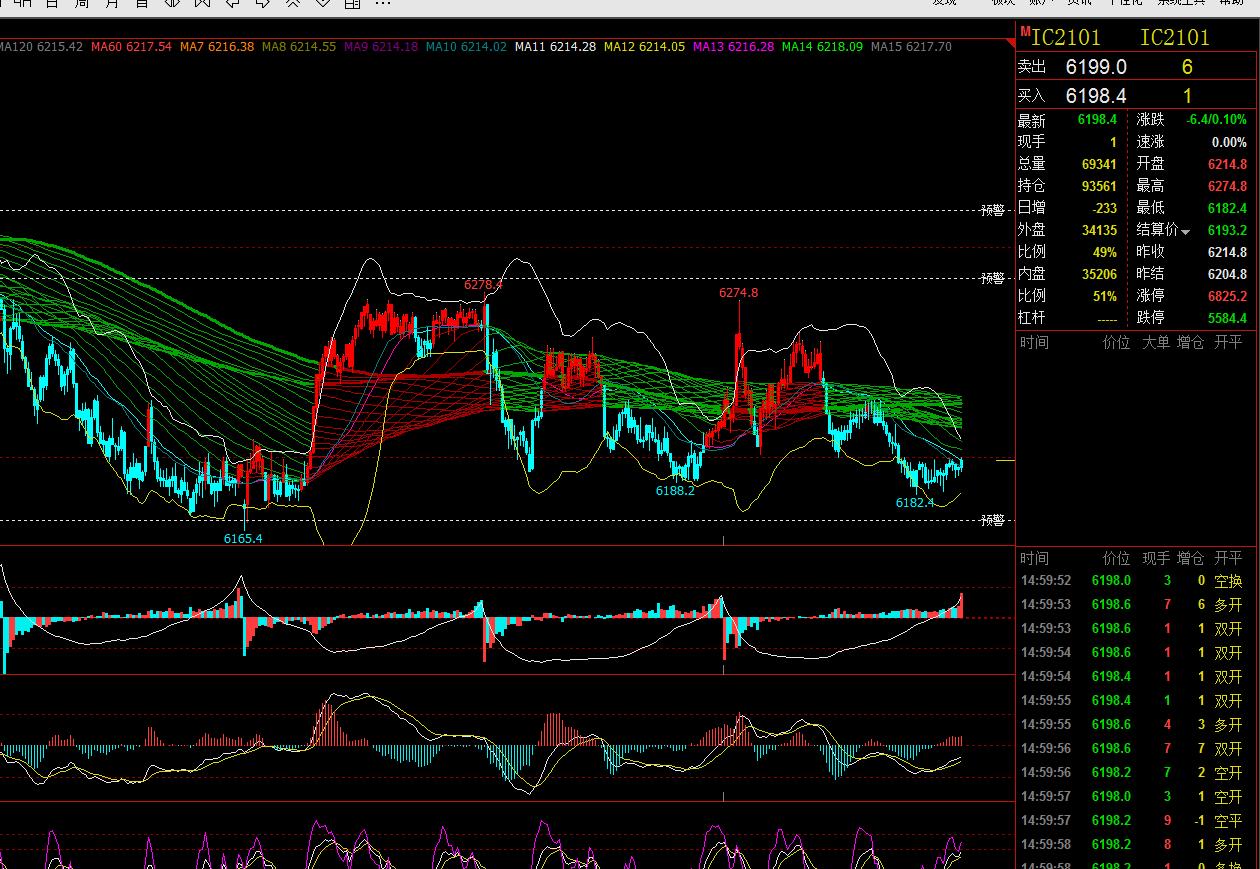Screen dimensions: 1260x869
Task: Click the 日增 value -233
Action: click(1105, 208)
